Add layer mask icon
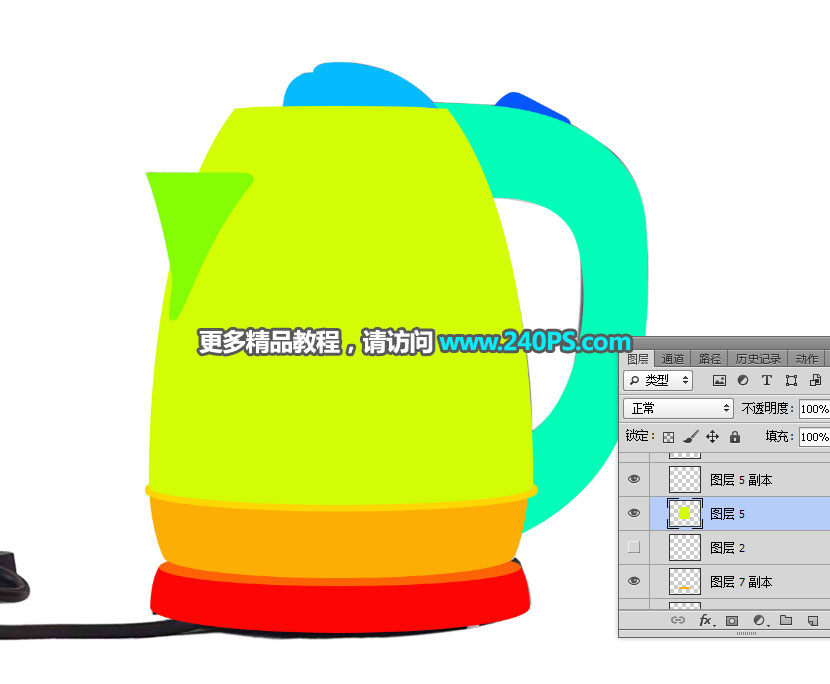 (x=732, y=620)
